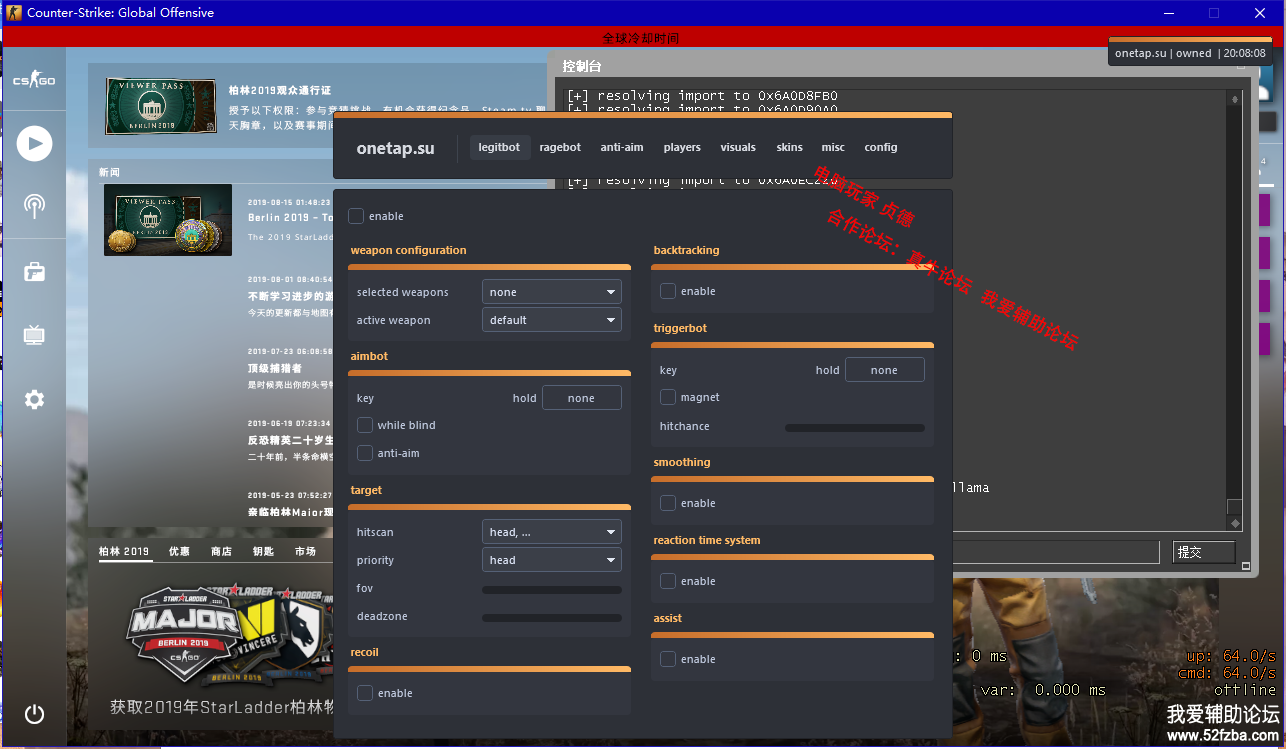The width and height of the screenshot is (1286, 749).
Task: Enable the smoothing checkbox
Action: [x=668, y=503]
